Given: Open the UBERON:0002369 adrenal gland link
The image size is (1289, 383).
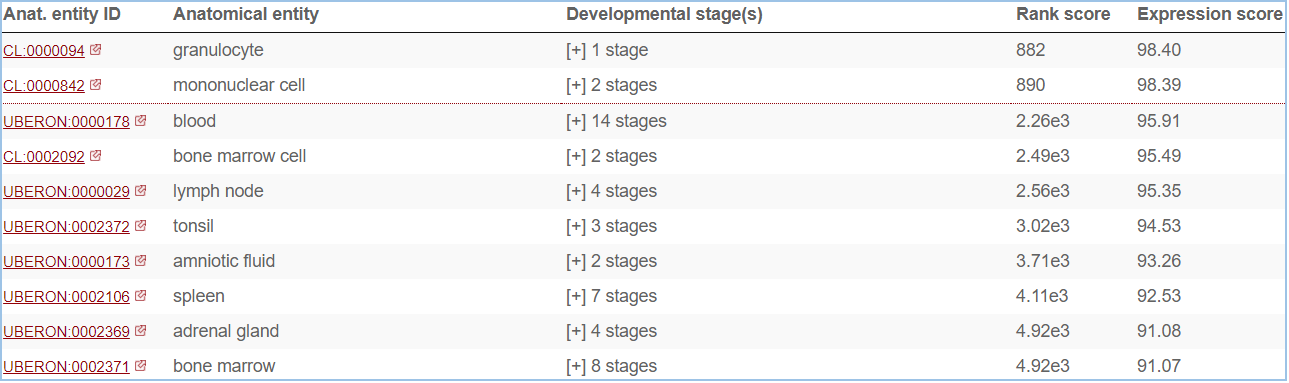Looking at the screenshot, I should [x=67, y=332].
